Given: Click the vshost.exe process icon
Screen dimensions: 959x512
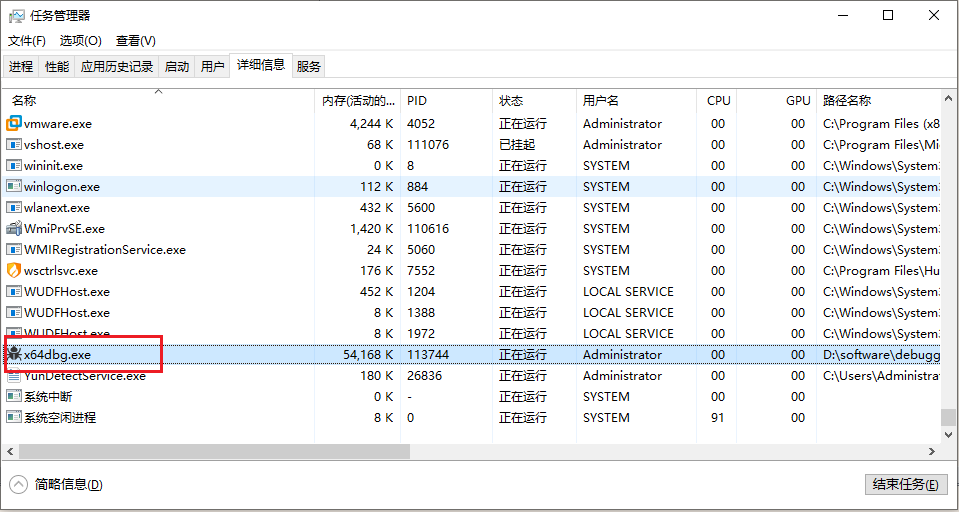Looking at the screenshot, I should point(14,145).
